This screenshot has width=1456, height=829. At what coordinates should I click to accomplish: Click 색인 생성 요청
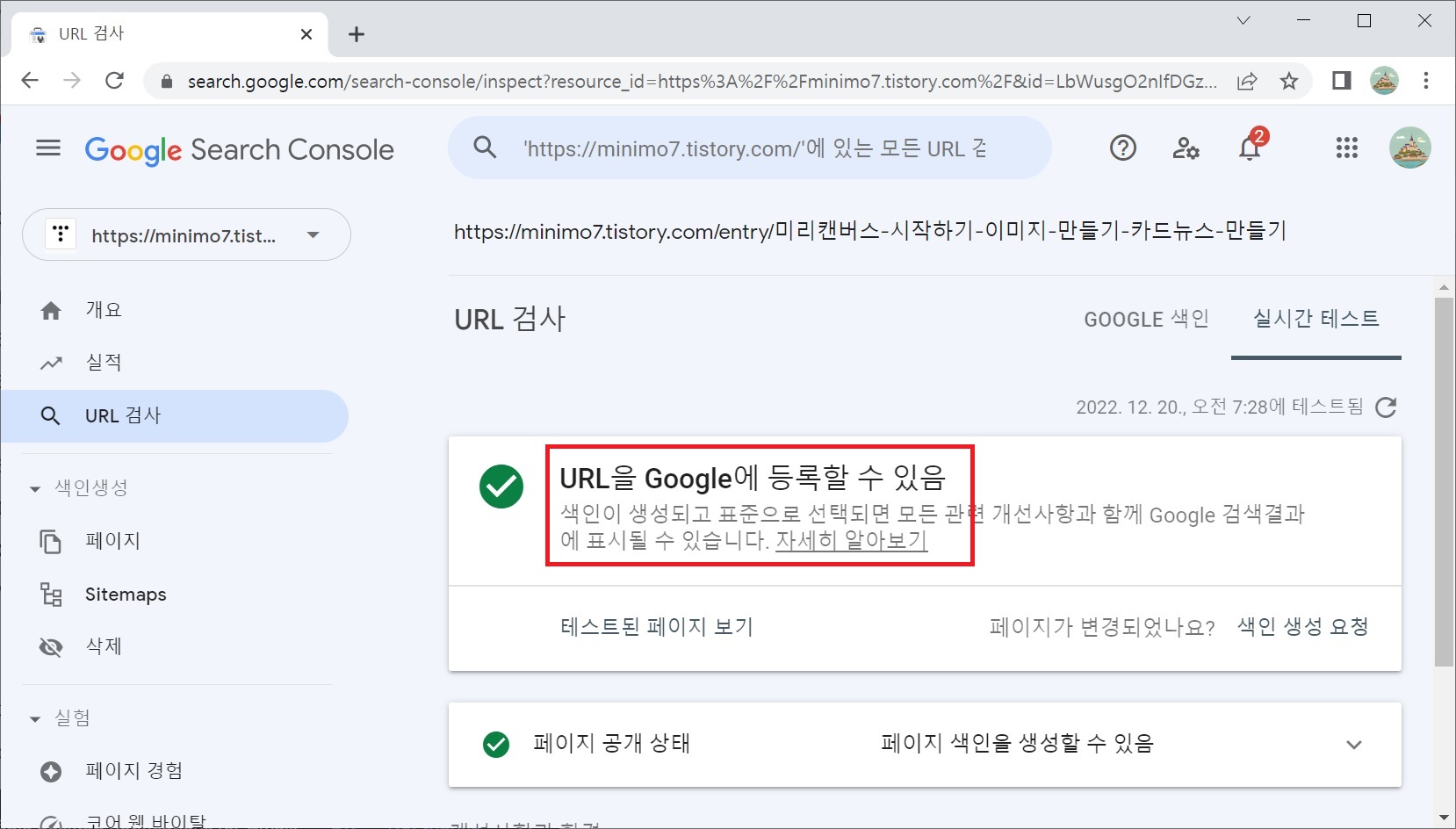coord(1303,627)
